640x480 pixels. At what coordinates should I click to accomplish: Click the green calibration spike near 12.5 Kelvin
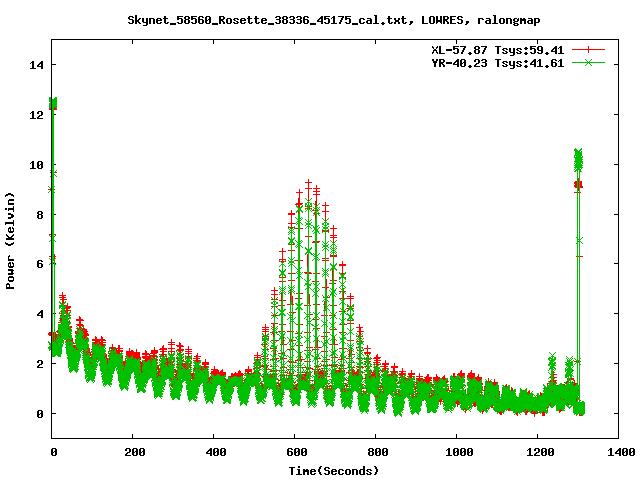coord(53,103)
